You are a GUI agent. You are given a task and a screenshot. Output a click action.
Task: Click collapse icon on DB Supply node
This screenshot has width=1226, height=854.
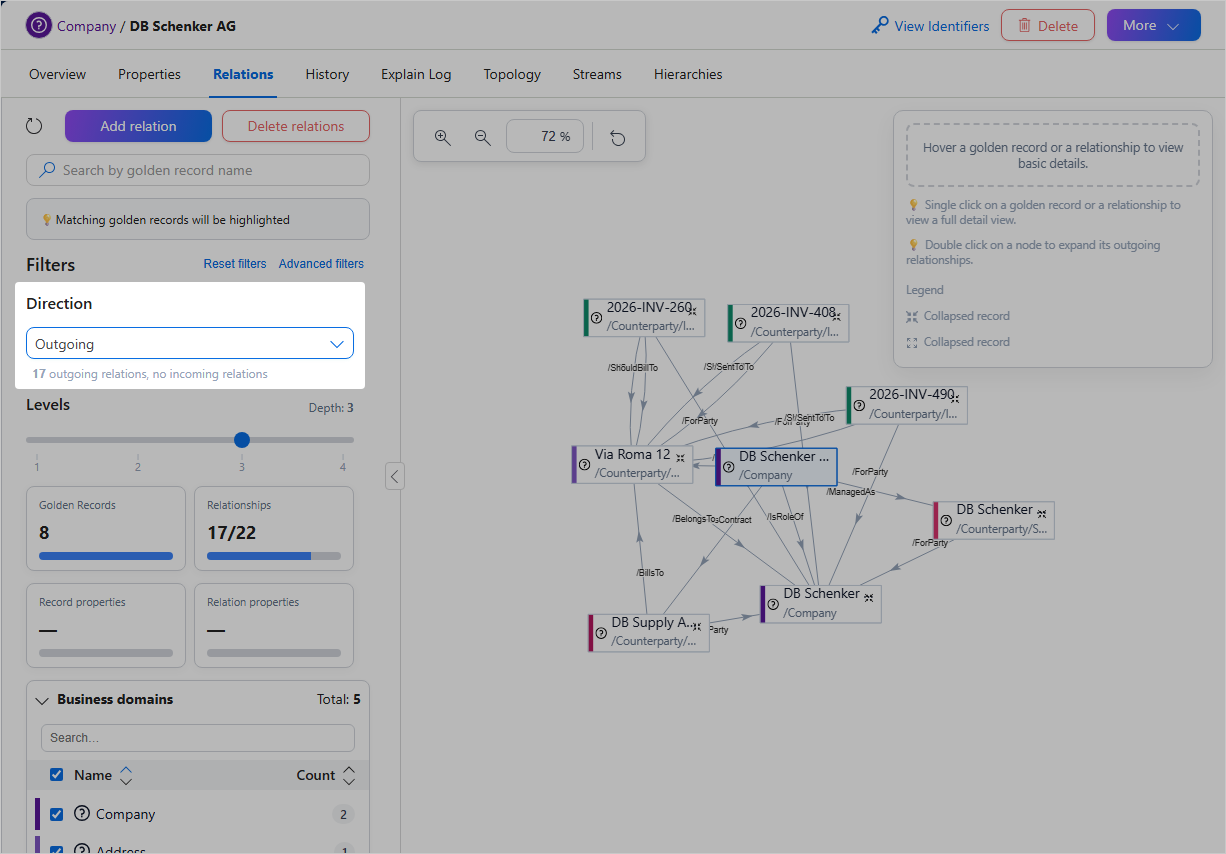(x=696, y=626)
